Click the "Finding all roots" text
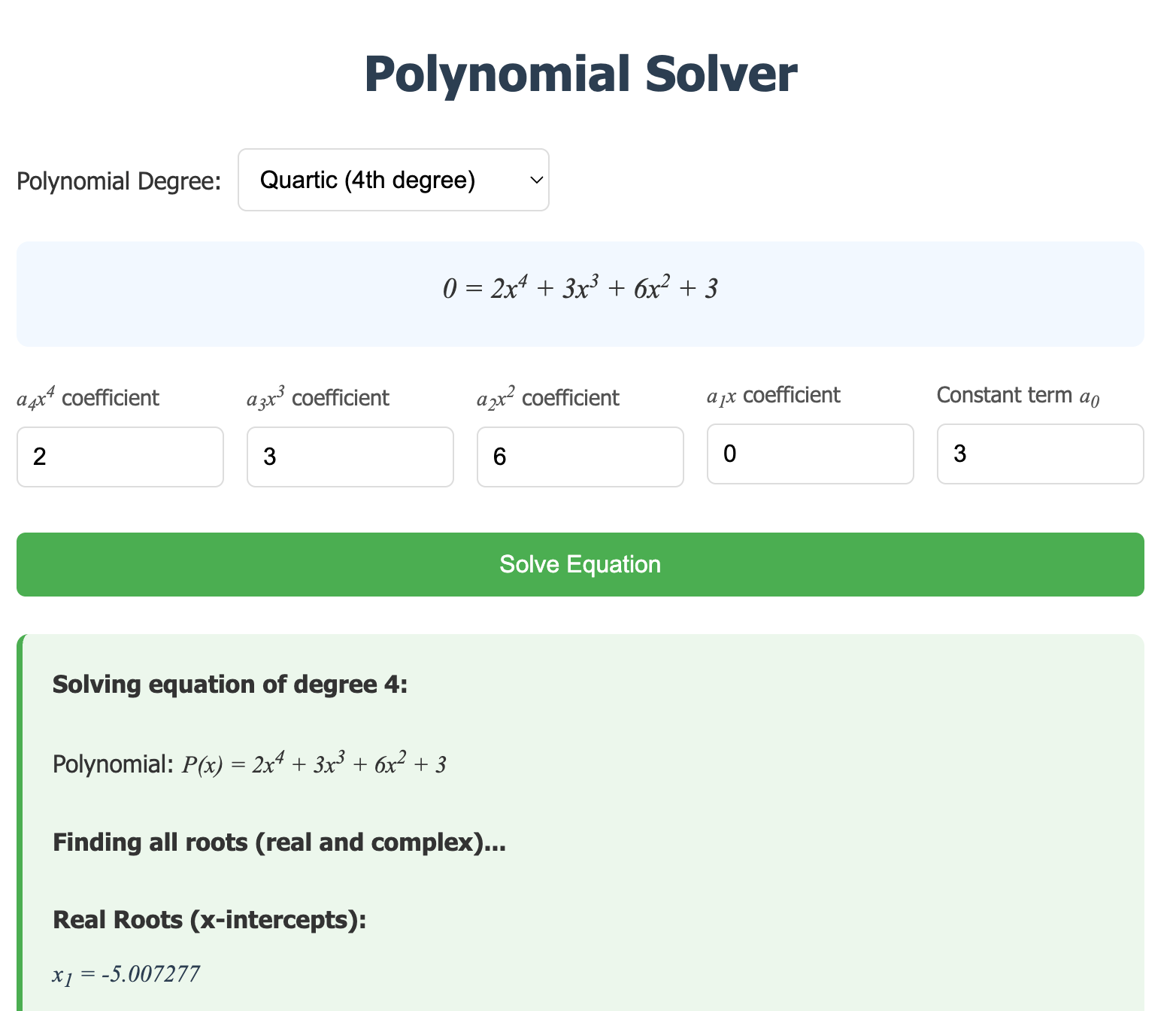The width and height of the screenshot is (1176, 1011). click(279, 842)
